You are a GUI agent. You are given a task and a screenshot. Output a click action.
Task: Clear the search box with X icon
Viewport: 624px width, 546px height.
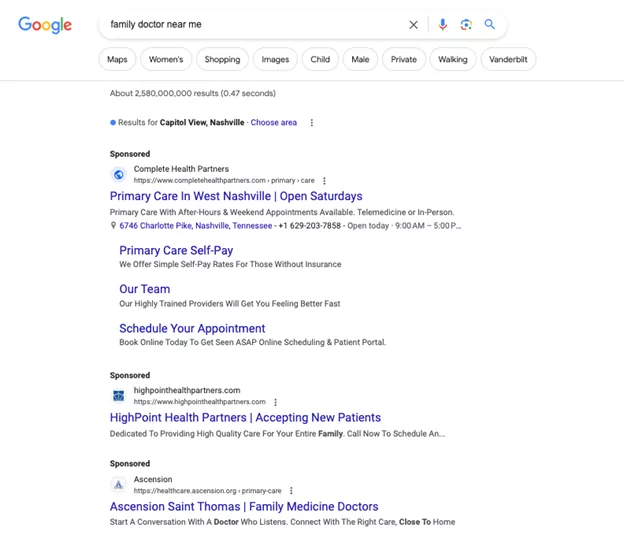coord(413,25)
